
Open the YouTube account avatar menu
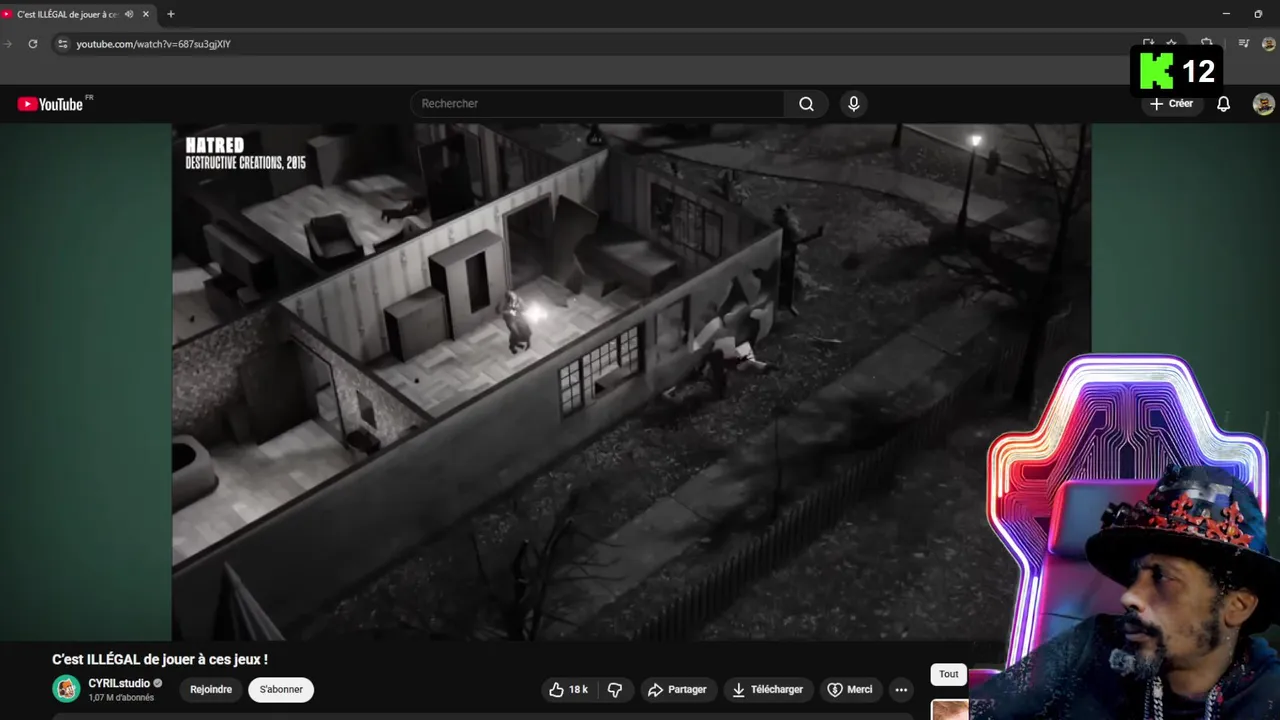[1264, 104]
